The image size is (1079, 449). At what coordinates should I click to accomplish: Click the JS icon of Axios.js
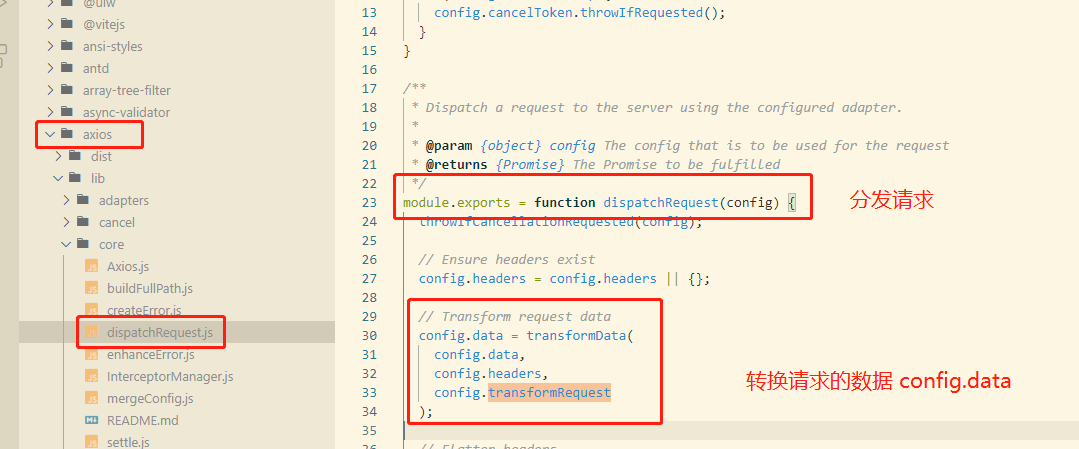click(x=92, y=267)
